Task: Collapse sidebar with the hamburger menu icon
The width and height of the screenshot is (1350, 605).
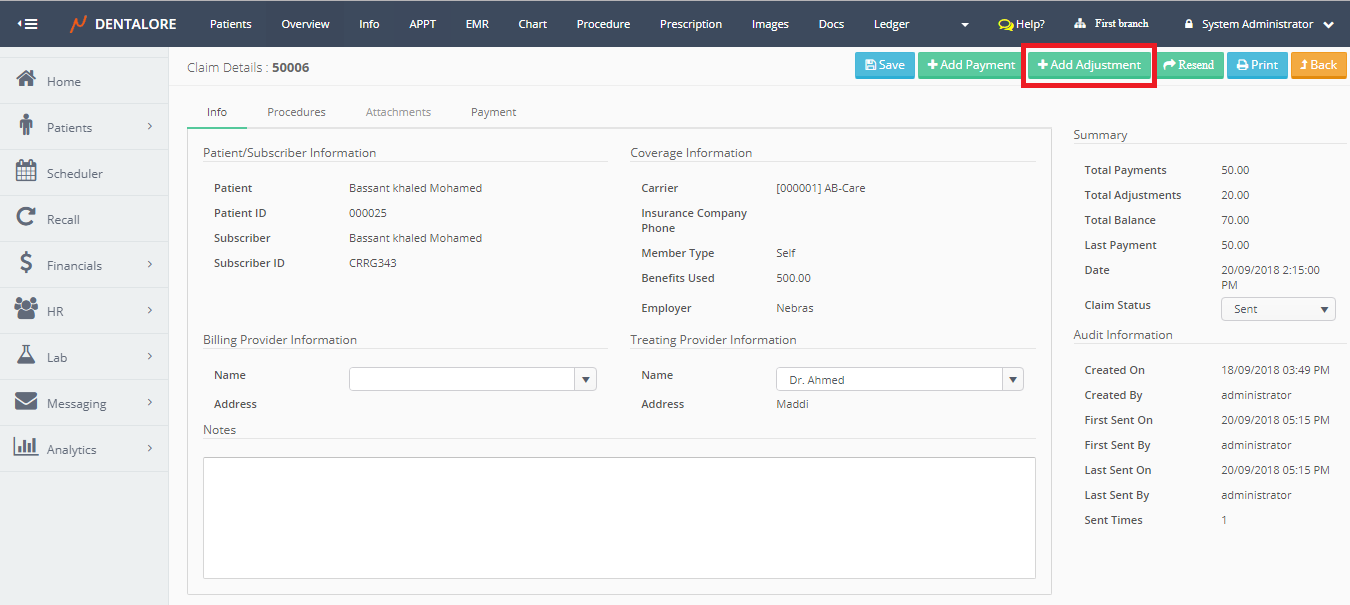Action: (x=28, y=24)
